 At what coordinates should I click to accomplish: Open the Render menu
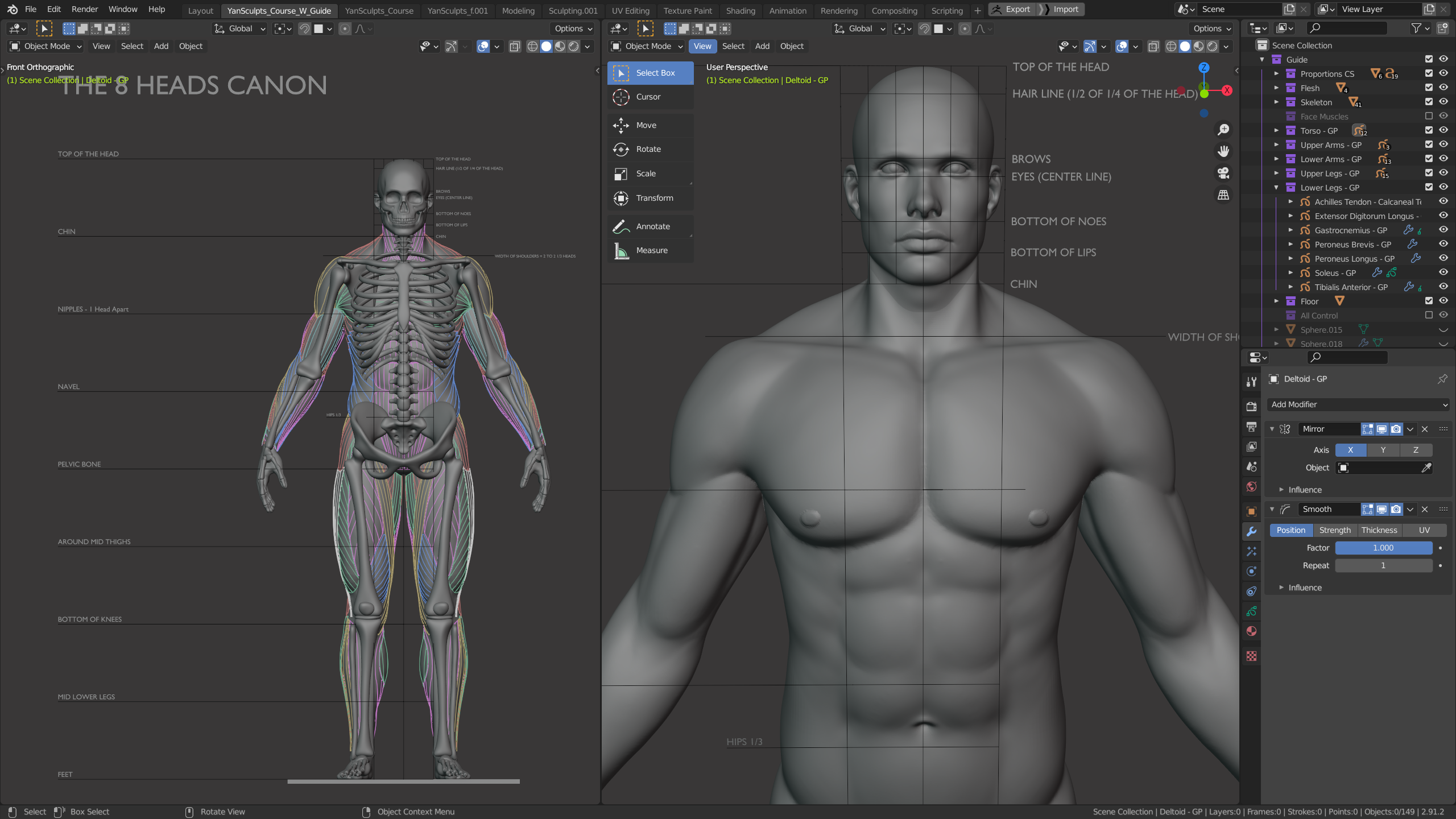click(x=84, y=10)
